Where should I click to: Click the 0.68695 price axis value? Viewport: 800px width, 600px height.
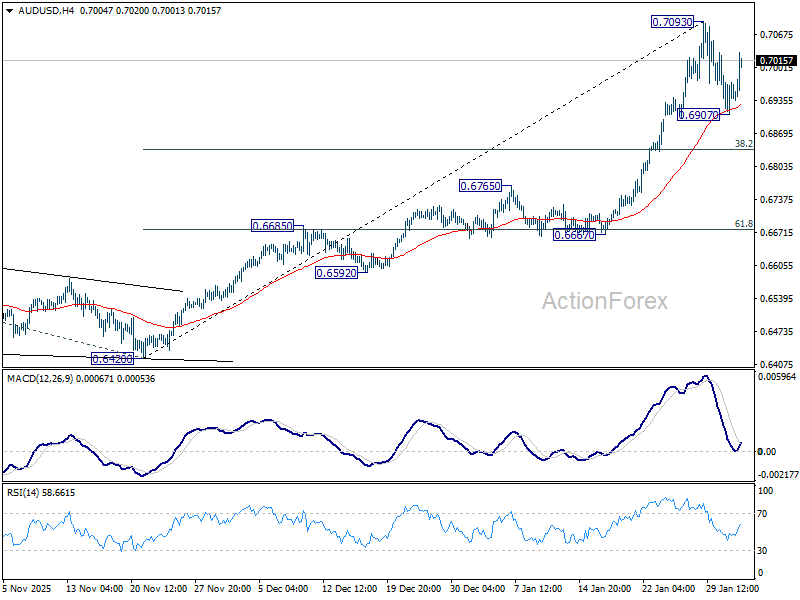[x=777, y=134]
